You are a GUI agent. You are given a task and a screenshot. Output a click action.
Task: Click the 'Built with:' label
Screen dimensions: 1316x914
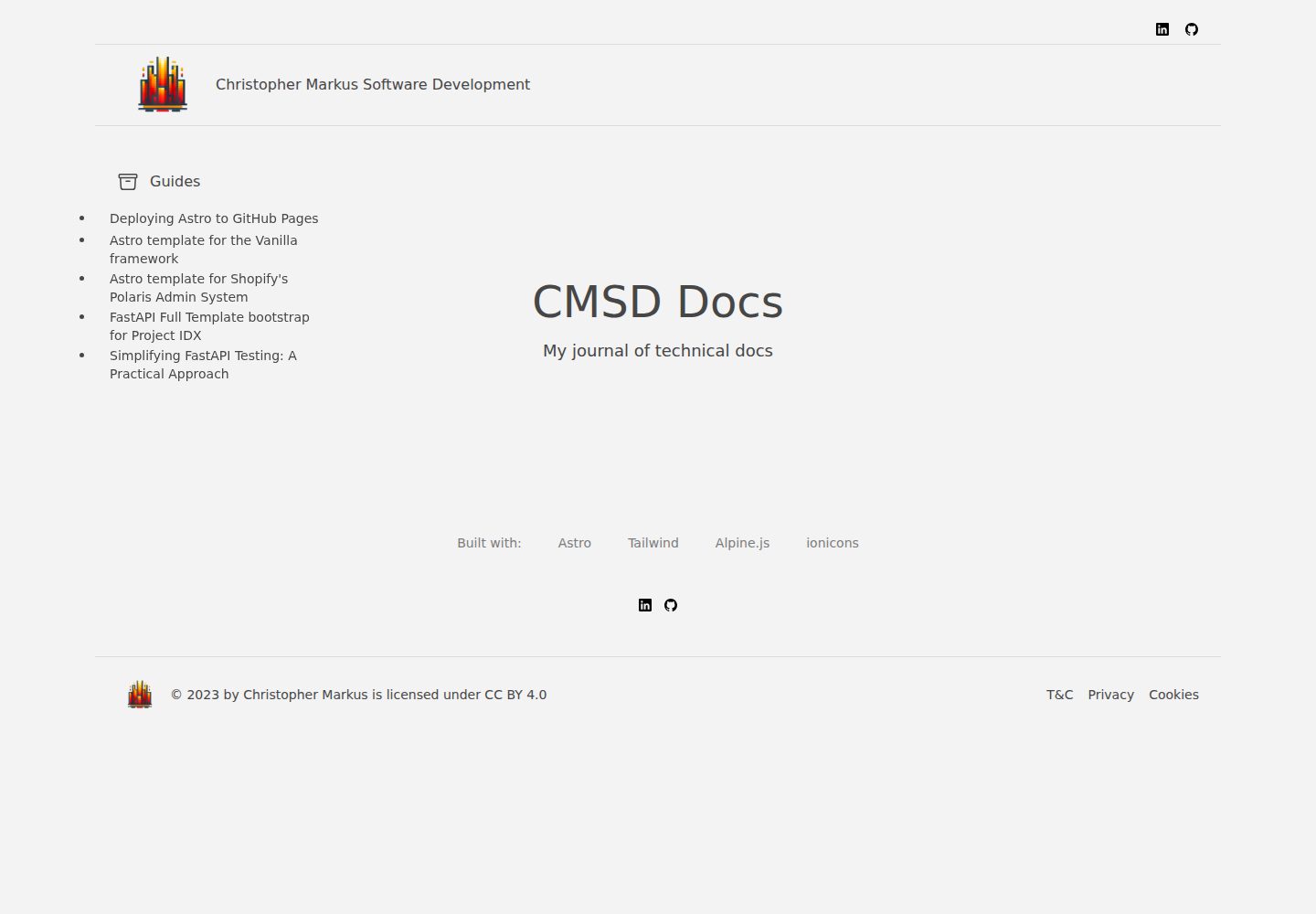pos(489,543)
